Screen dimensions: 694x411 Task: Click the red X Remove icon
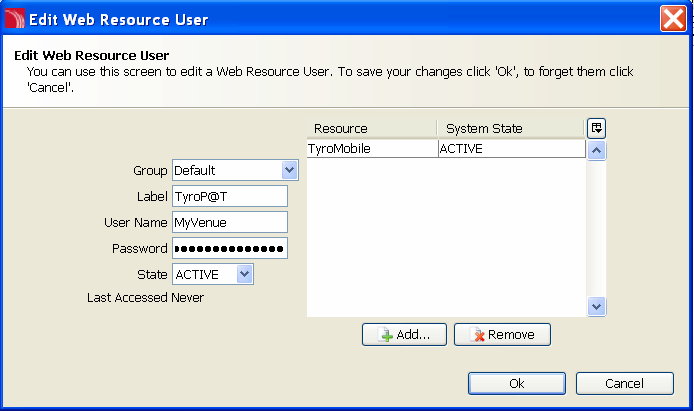[478, 335]
